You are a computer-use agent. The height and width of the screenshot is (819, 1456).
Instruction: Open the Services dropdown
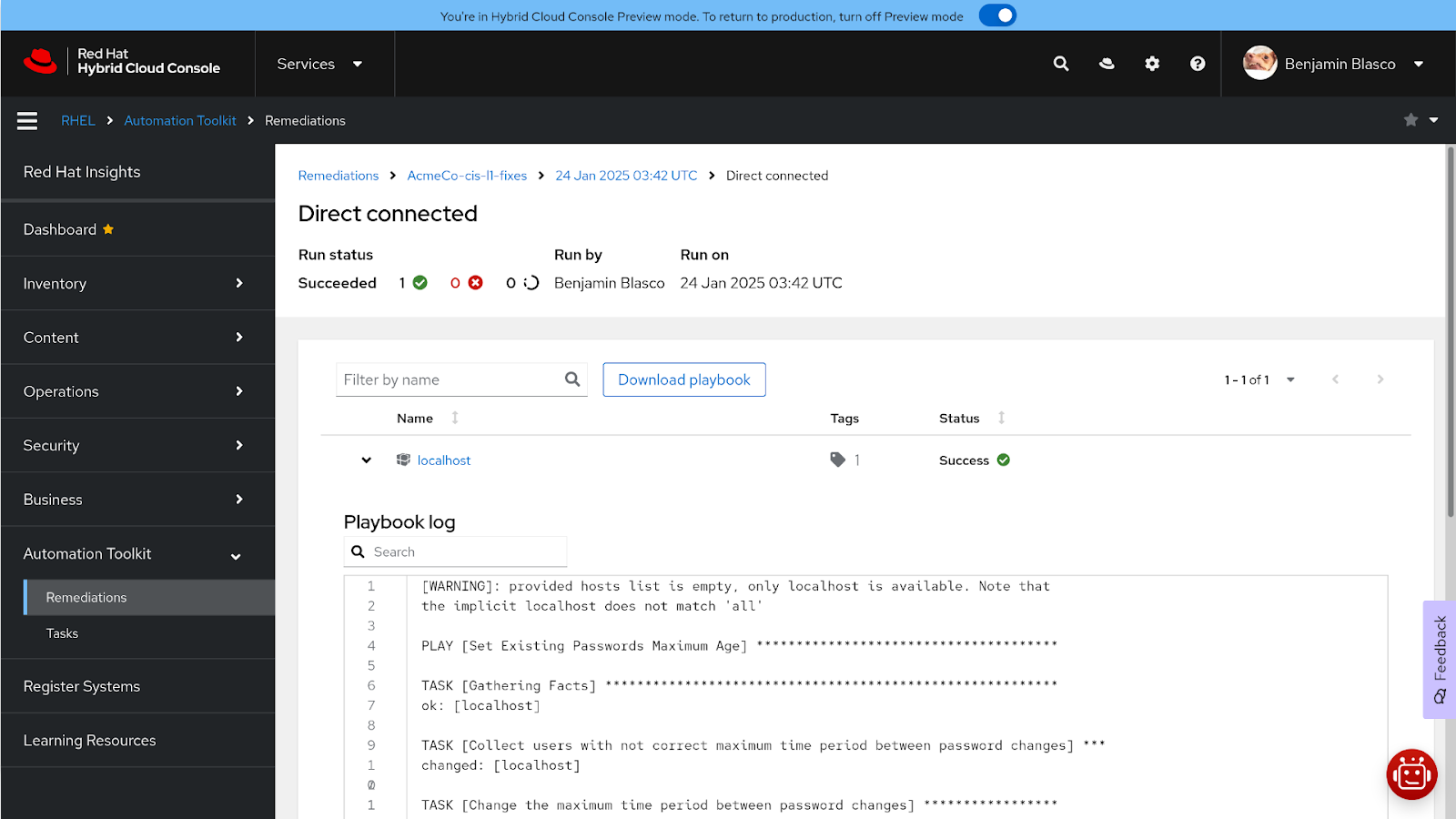[x=320, y=64]
